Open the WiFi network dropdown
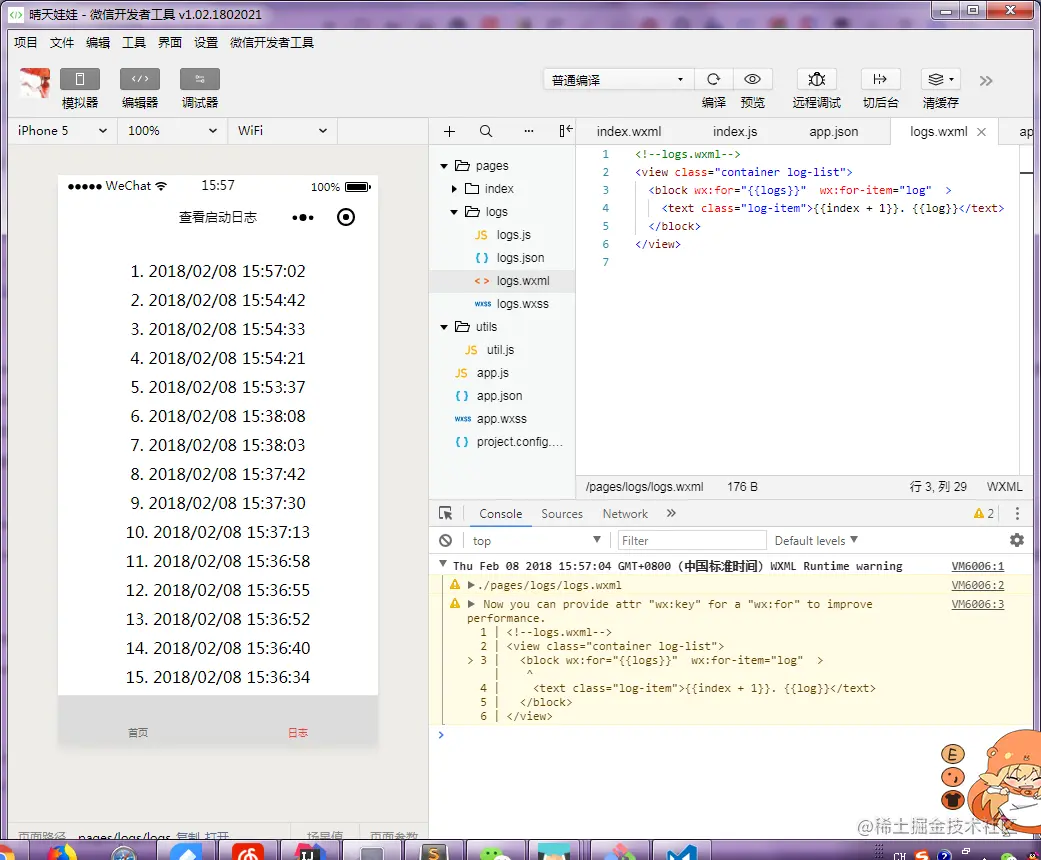This screenshot has height=860, width=1041. 282,131
